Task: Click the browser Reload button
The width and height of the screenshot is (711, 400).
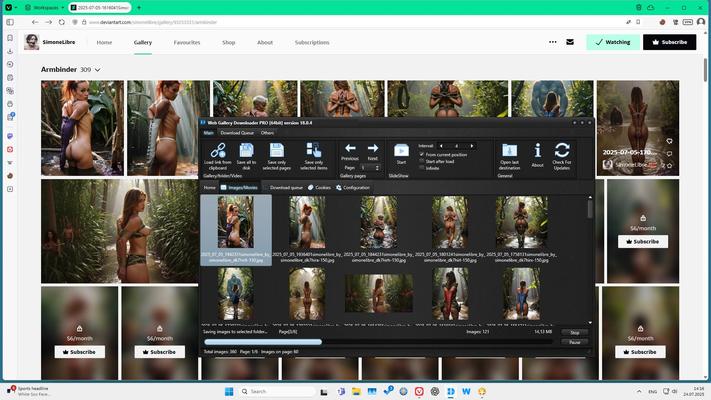Action: click(62, 22)
